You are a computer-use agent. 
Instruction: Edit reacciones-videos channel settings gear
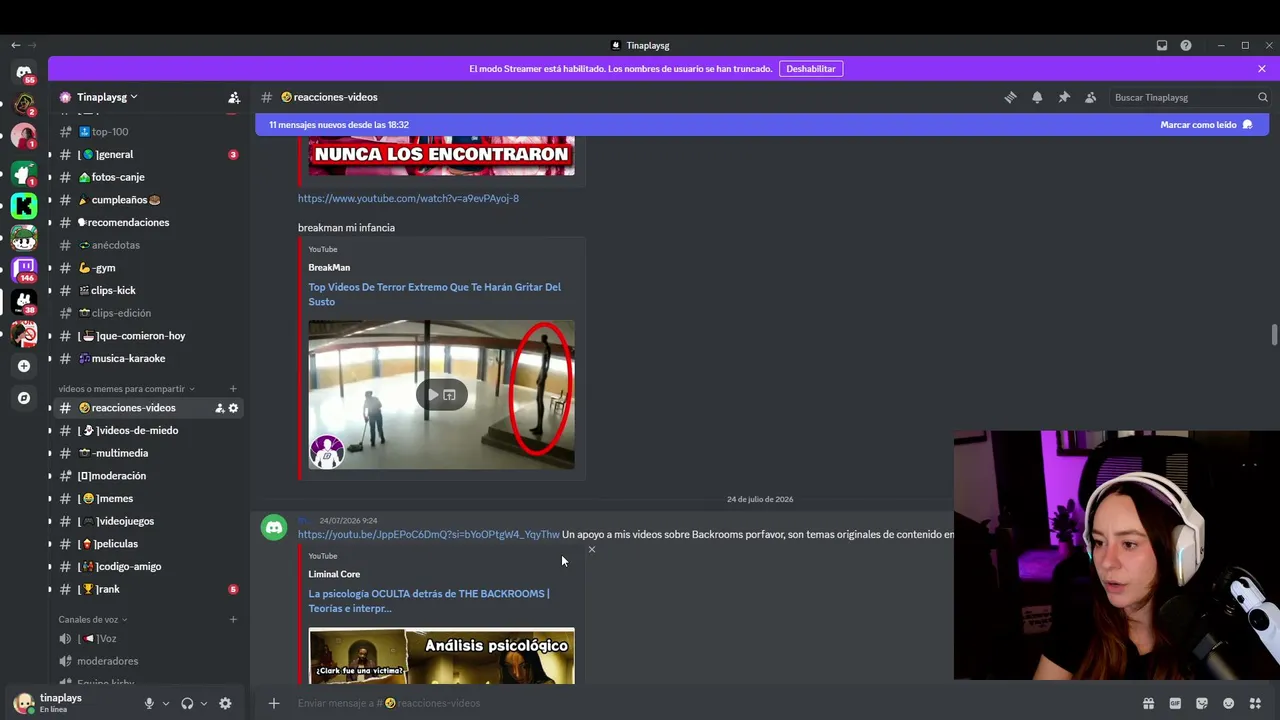click(x=234, y=408)
